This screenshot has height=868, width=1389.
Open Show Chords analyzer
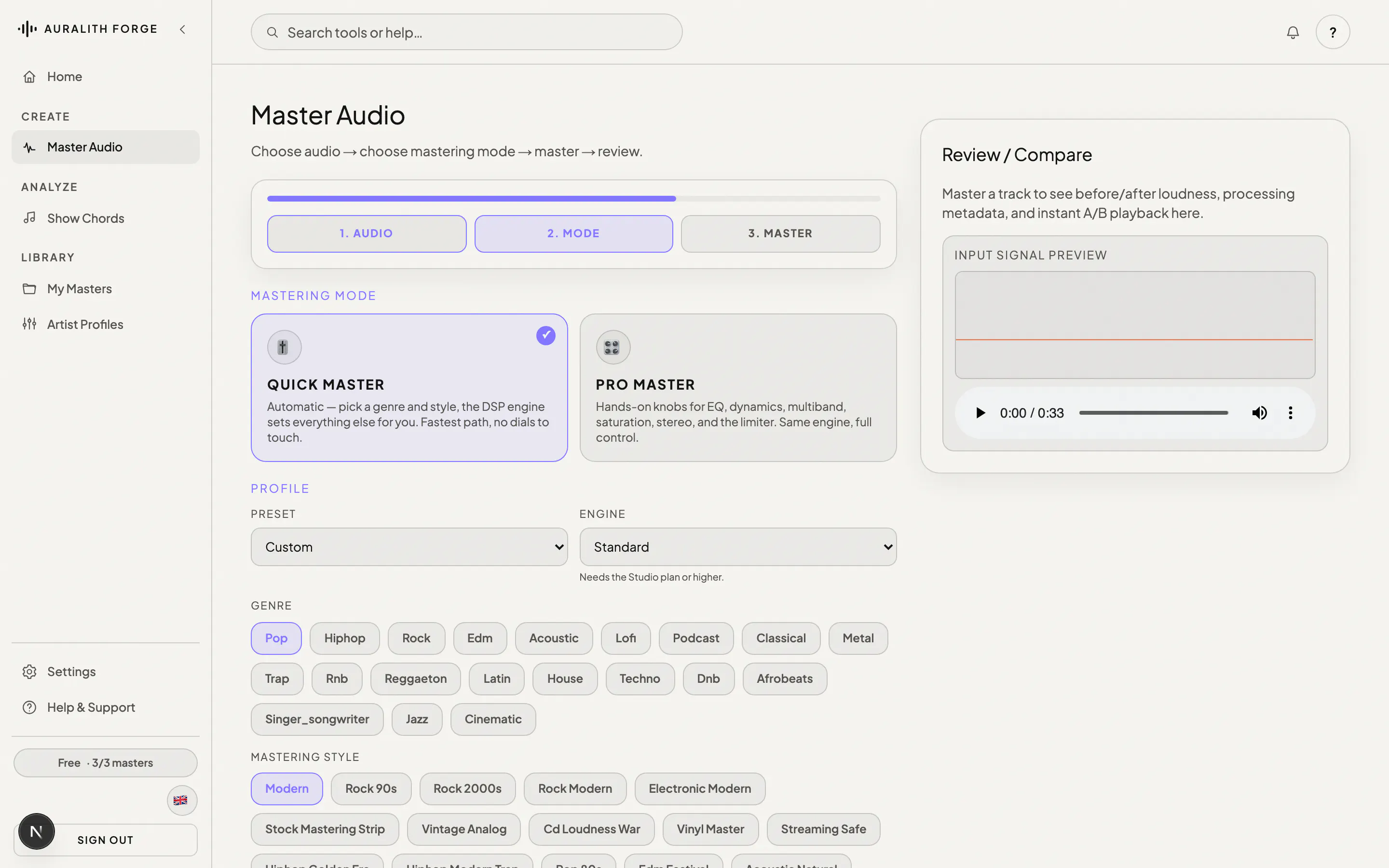[x=106, y=218]
